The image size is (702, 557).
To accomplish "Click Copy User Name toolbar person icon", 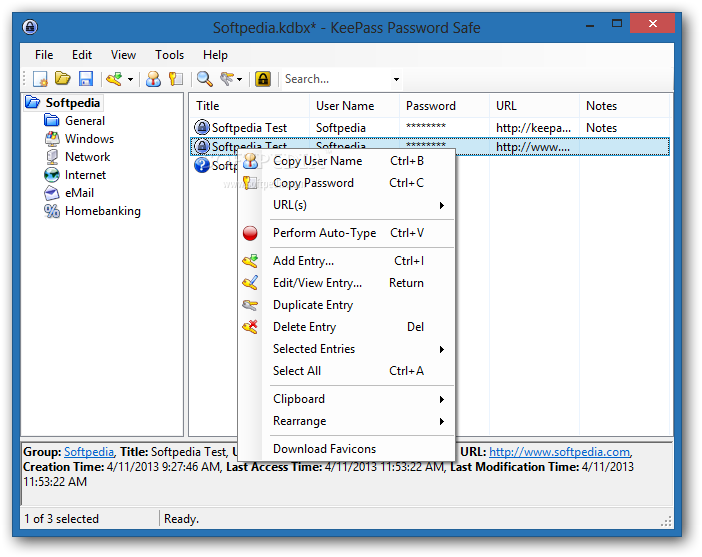I will tap(153, 79).
